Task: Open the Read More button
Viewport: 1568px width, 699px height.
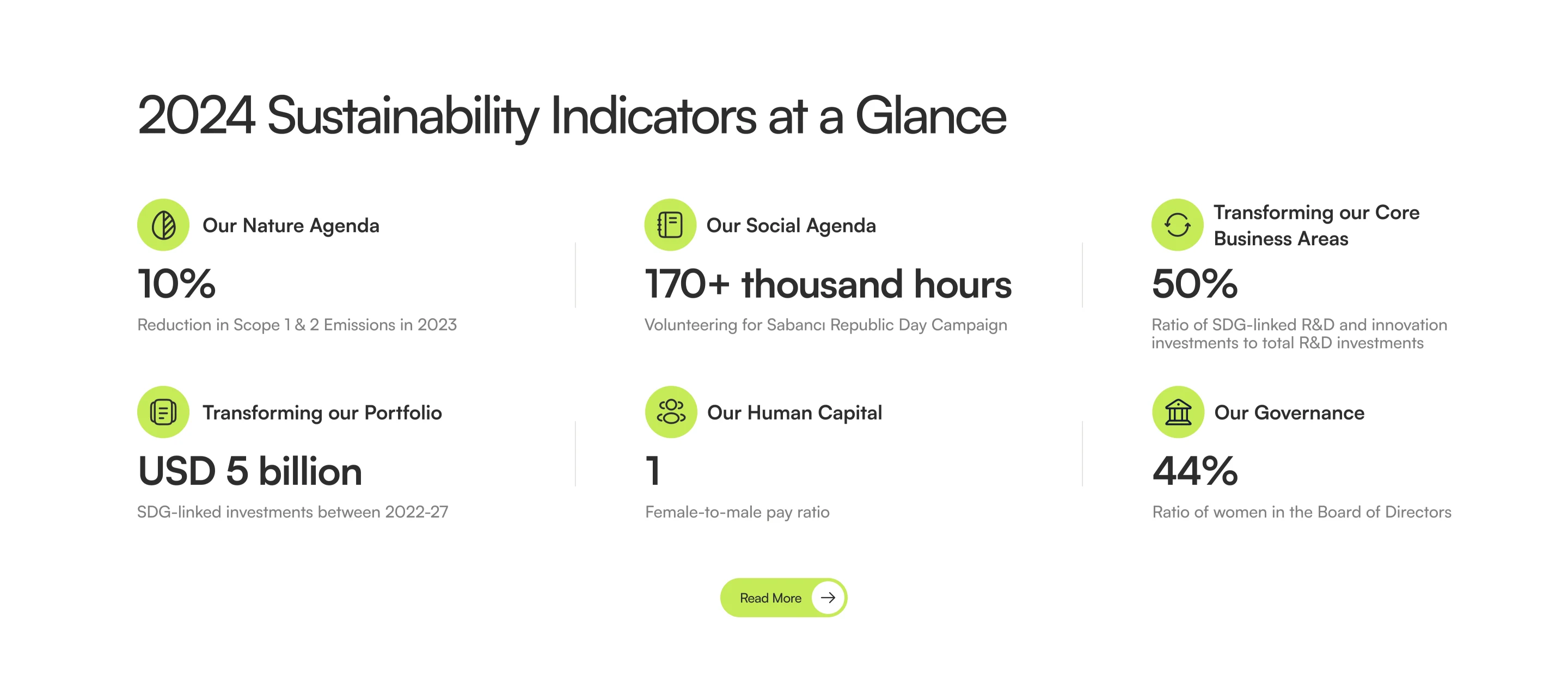Action: coord(783,598)
